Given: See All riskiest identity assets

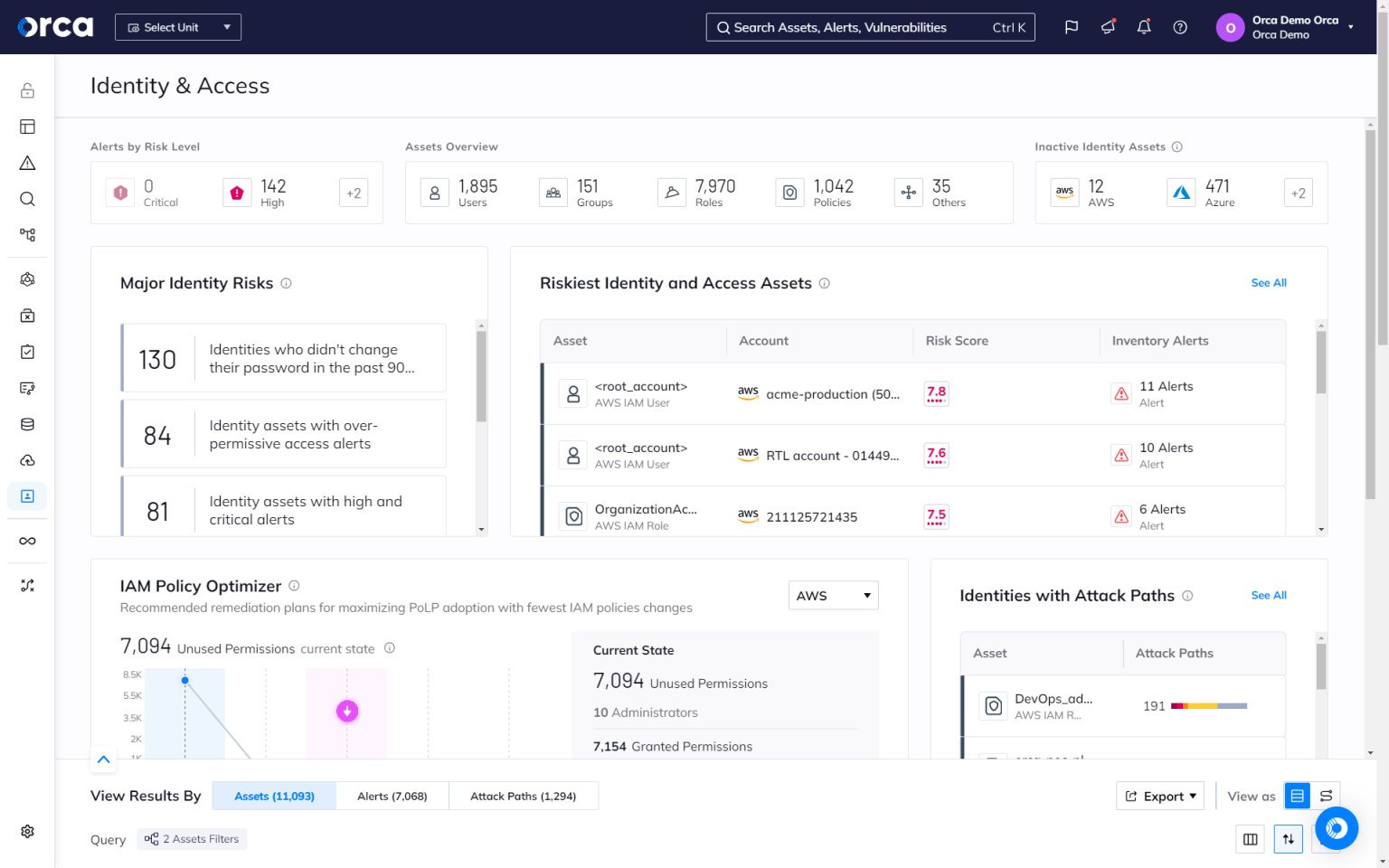Looking at the screenshot, I should pos(1269,283).
